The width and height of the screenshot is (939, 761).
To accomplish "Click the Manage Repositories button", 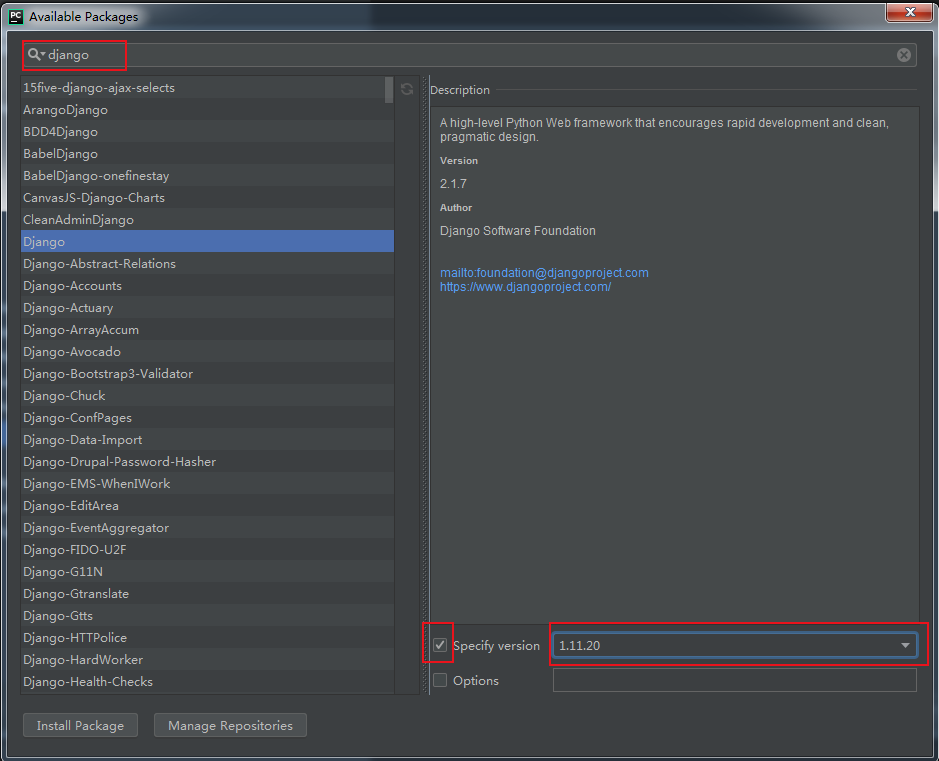I will [x=231, y=725].
